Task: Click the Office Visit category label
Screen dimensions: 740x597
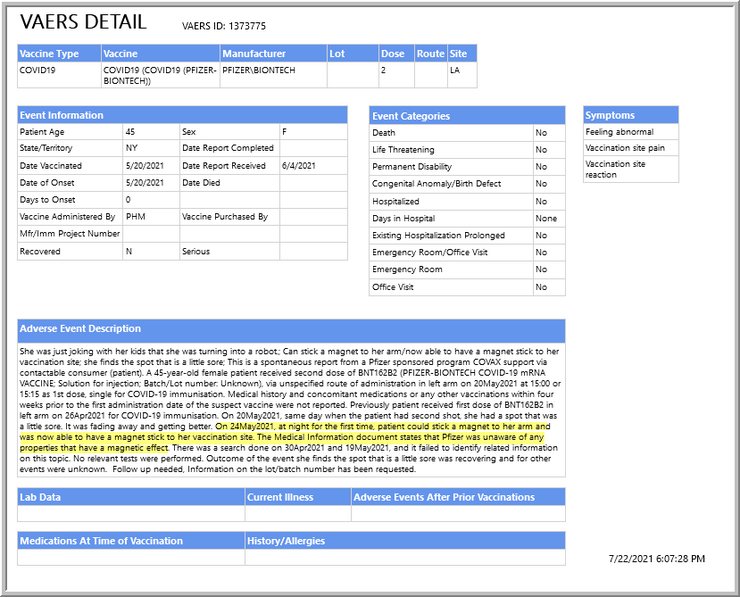Action: 393,287
